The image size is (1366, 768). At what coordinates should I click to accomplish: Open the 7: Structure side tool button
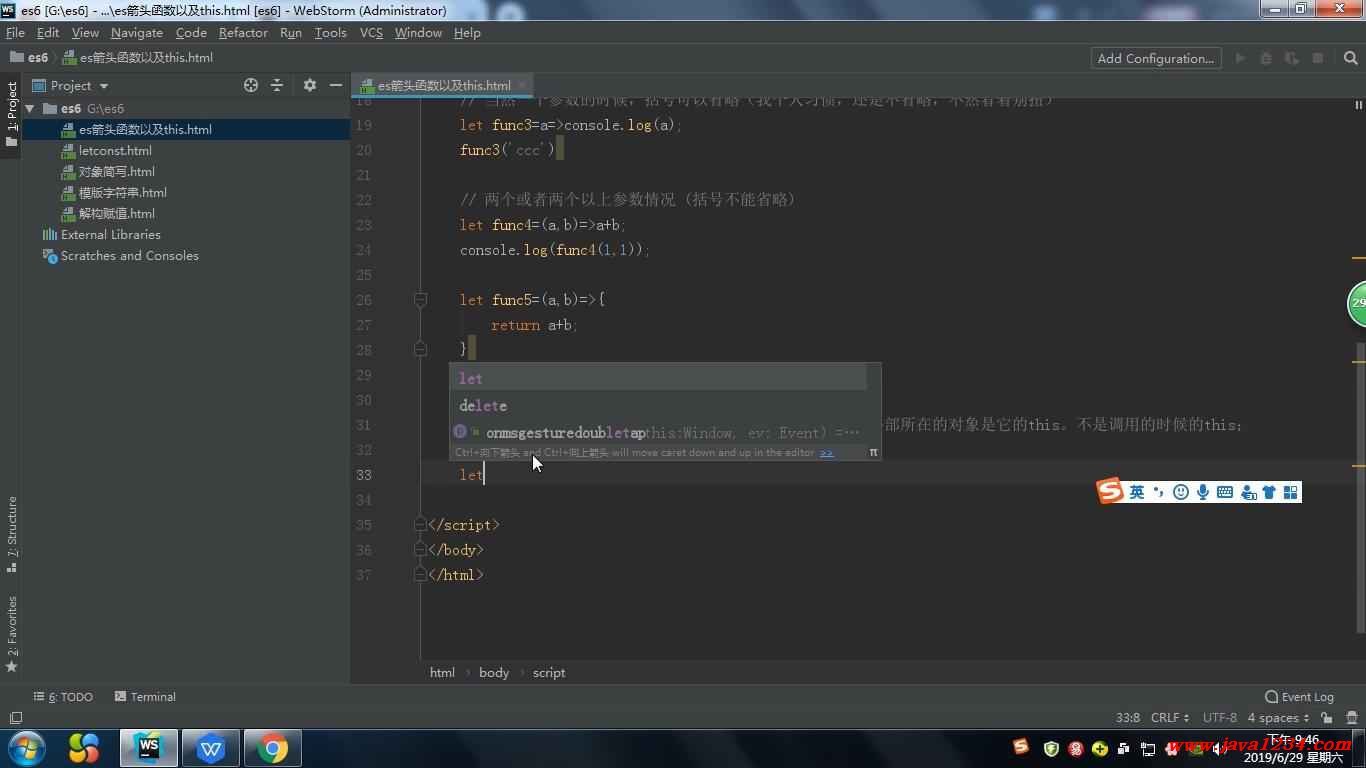click(x=12, y=534)
